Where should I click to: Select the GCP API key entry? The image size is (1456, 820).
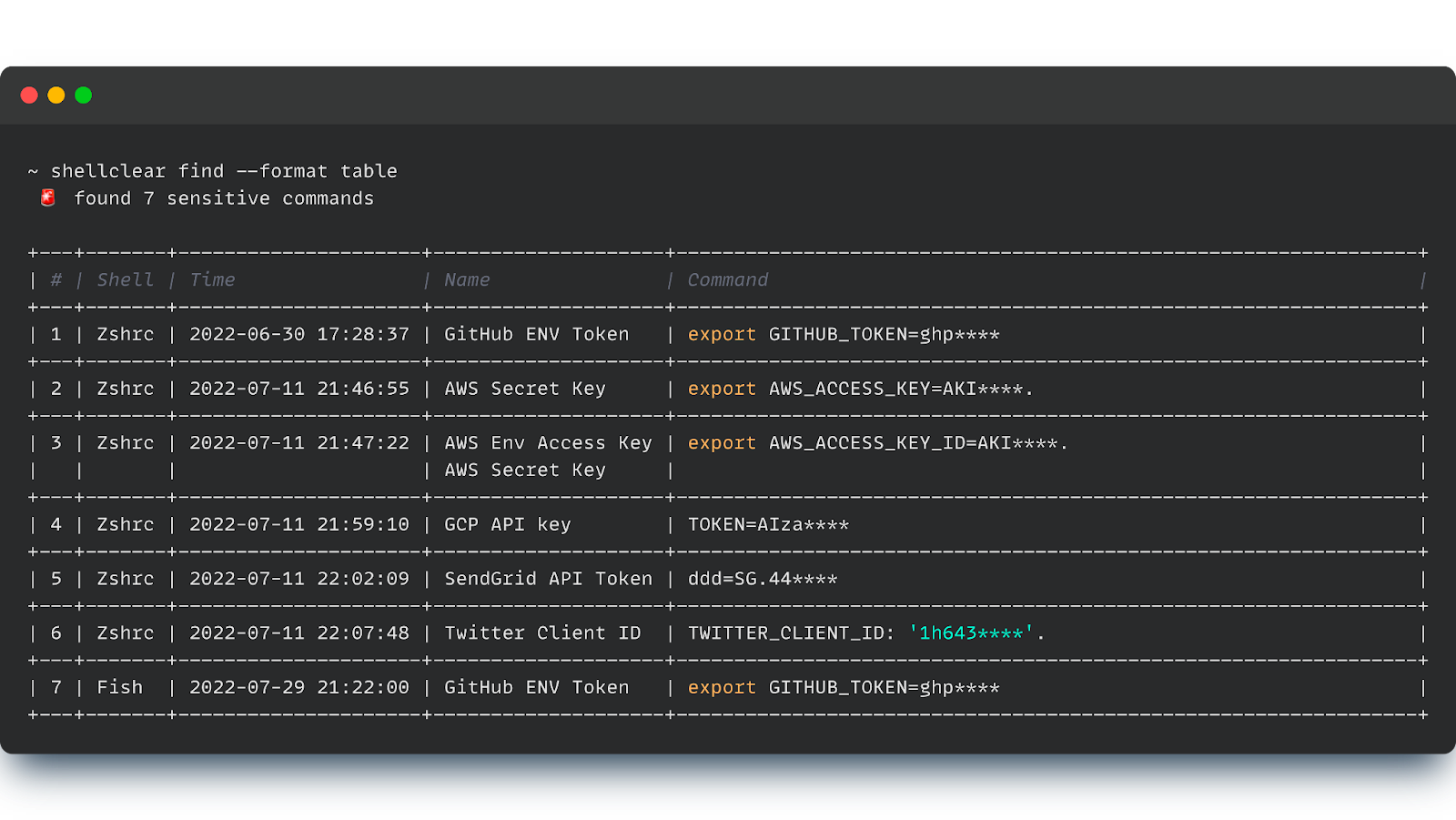point(507,524)
